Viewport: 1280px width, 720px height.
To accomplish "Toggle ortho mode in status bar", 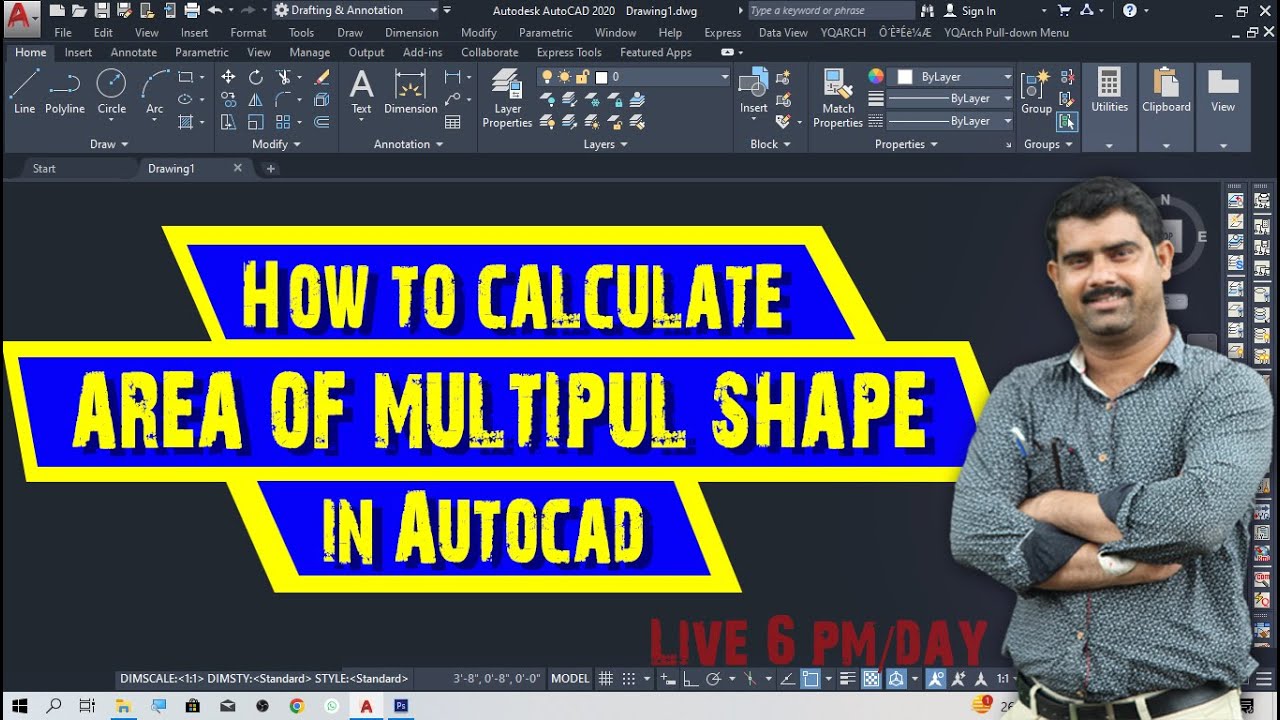I will coord(690,678).
